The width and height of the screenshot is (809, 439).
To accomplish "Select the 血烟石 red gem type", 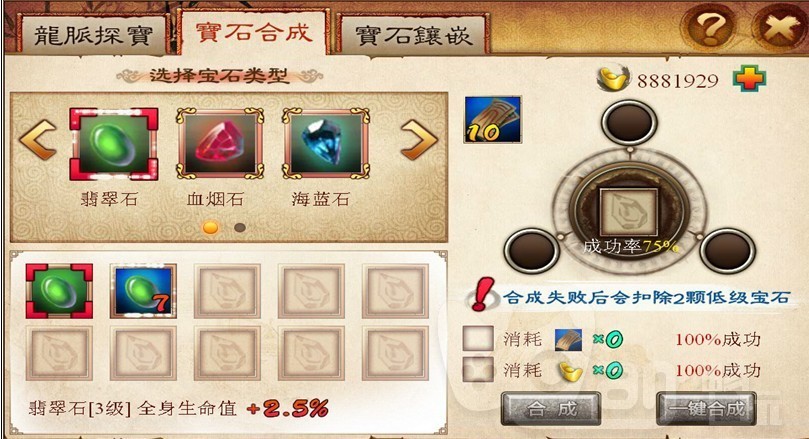I will pyautogui.click(x=220, y=143).
